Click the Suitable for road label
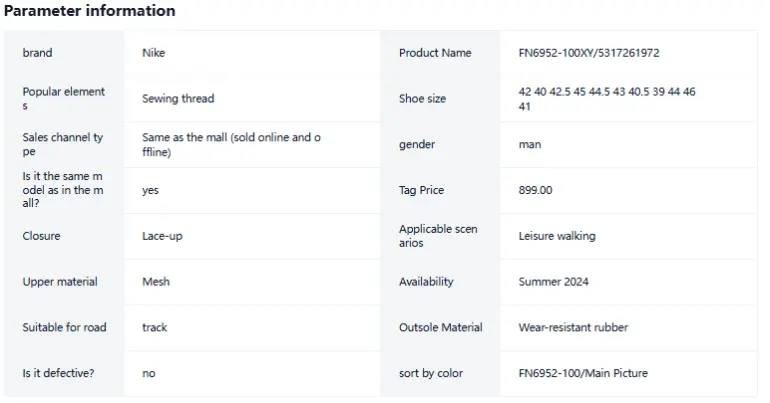 64,327
